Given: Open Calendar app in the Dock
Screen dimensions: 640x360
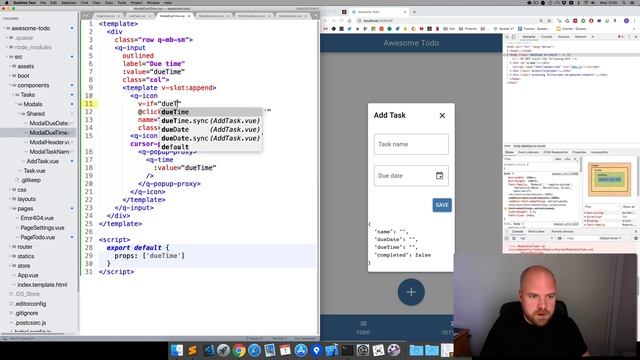Looking at the screenshot, I should point(285,350).
